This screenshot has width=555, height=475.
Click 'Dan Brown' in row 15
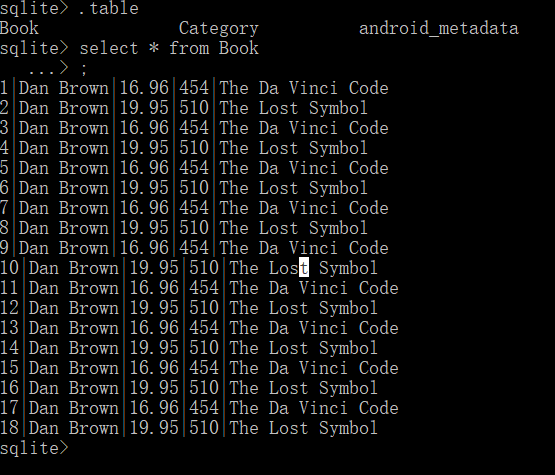74,368
